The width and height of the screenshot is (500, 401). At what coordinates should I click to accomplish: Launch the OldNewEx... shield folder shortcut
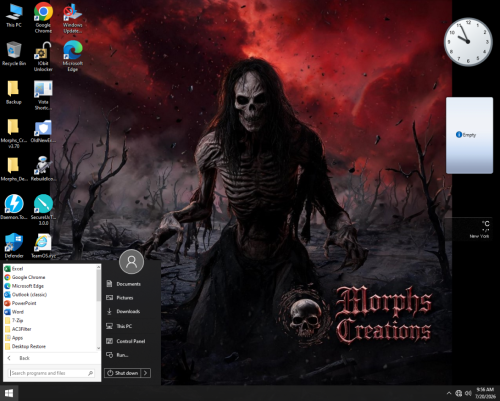[x=43, y=131]
